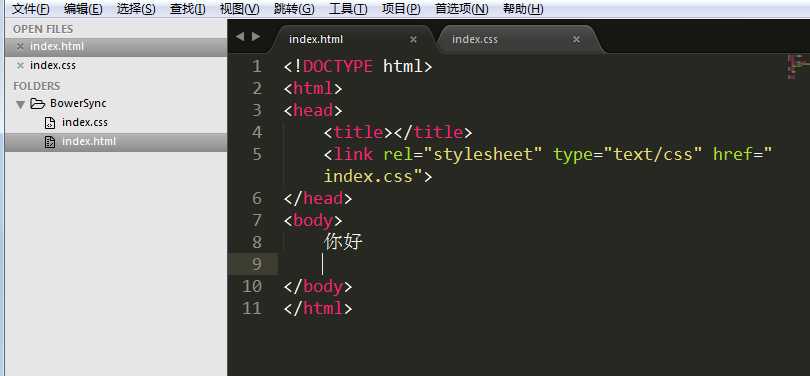Close index.html in the Open Files list

tap(20, 46)
